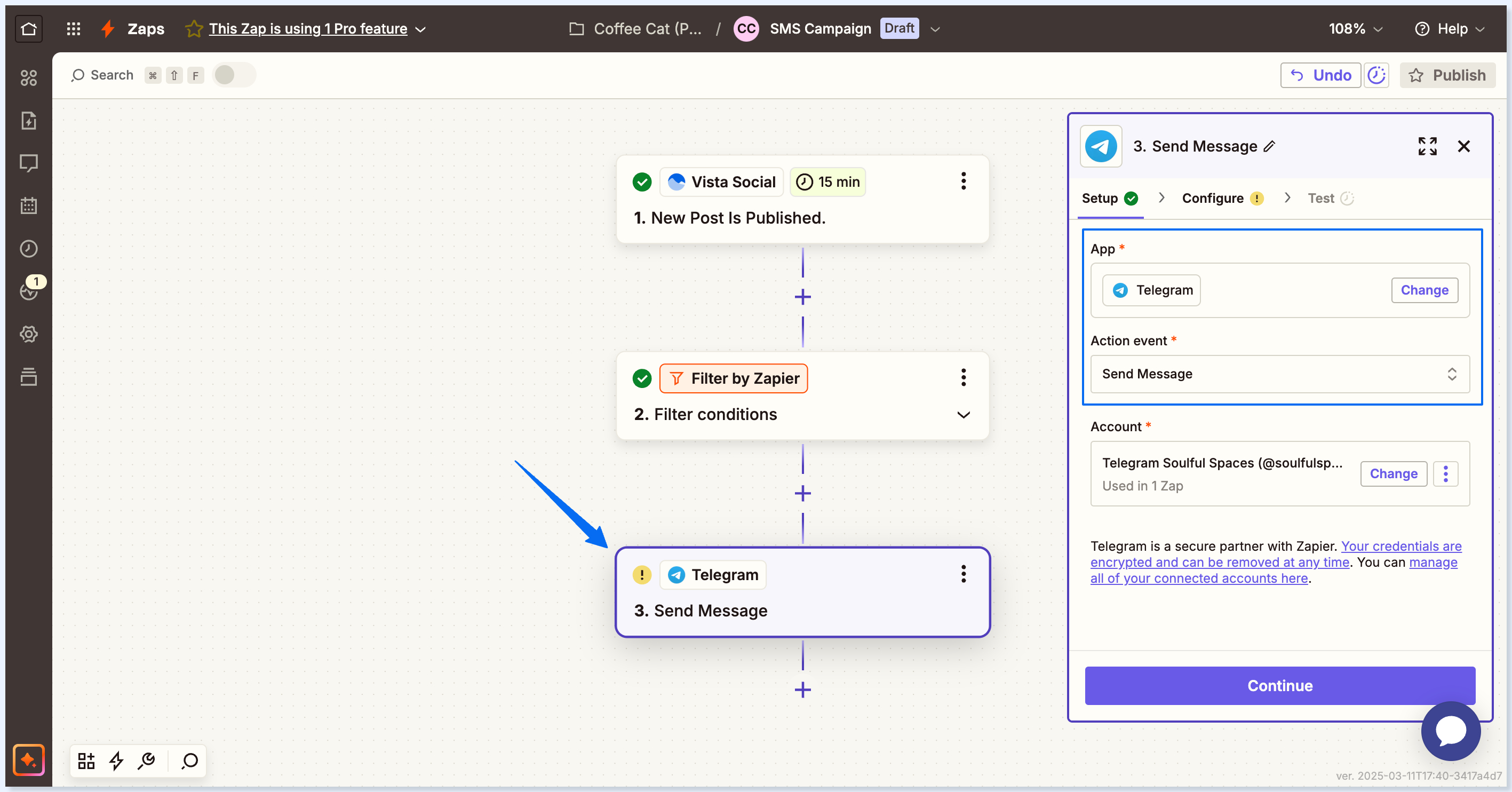Click the lightning bolt icon in bottom toolbar
The height and width of the screenshot is (792, 1512).
[116, 761]
